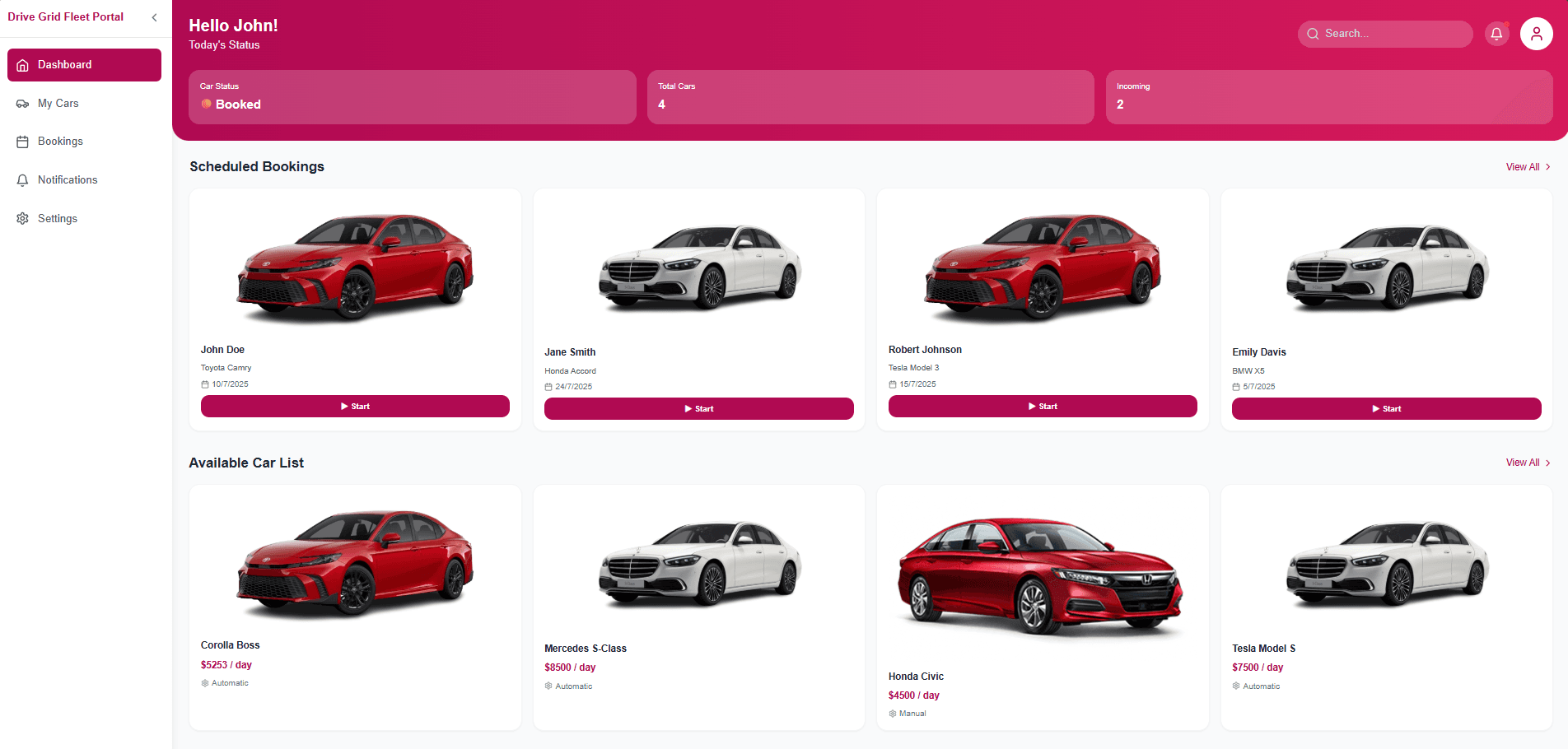Image resolution: width=1568 pixels, height=749 pixels.
Task: Click the 'Robert Johnson' customer name
Action: pos(925,350)
